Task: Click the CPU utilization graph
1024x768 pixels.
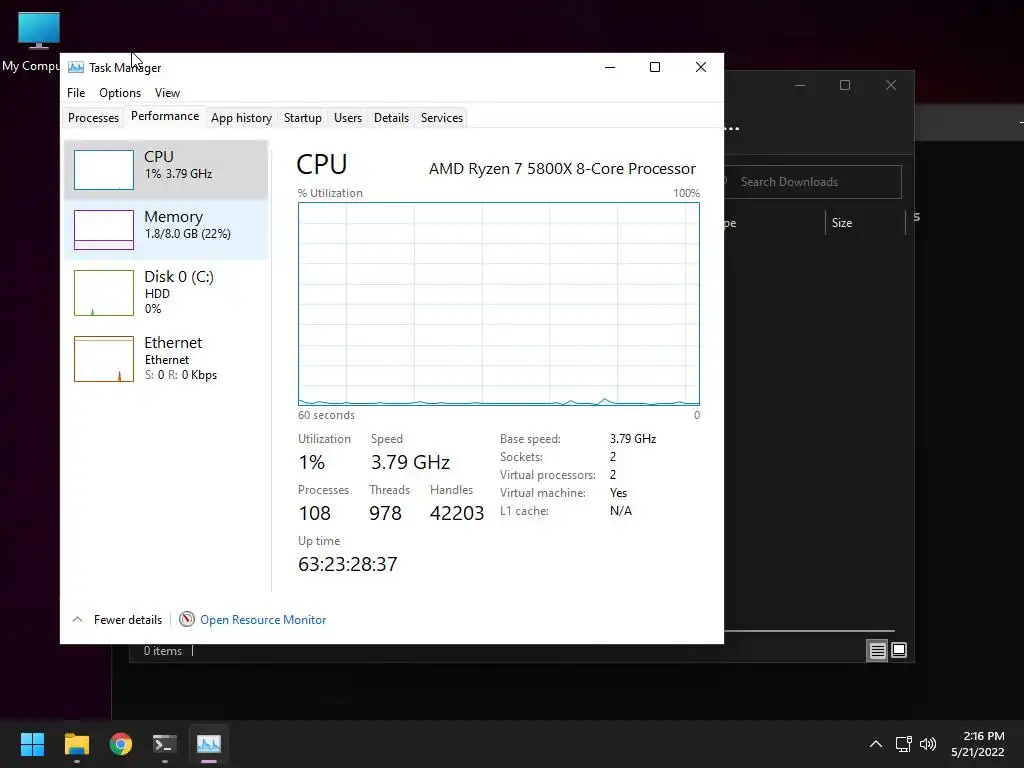Action: click(499, 304)
